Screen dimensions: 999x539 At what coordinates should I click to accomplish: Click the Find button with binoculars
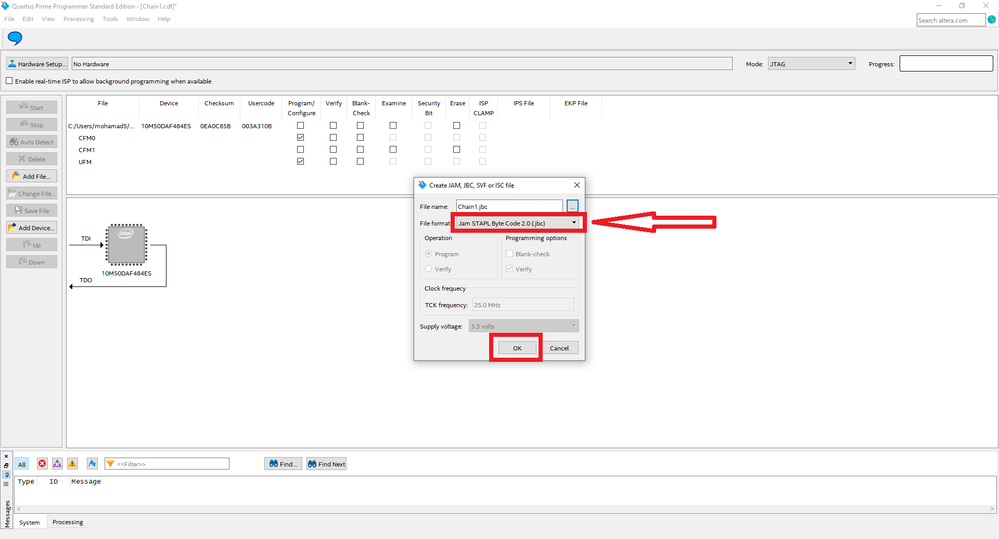tap(283, 464)
